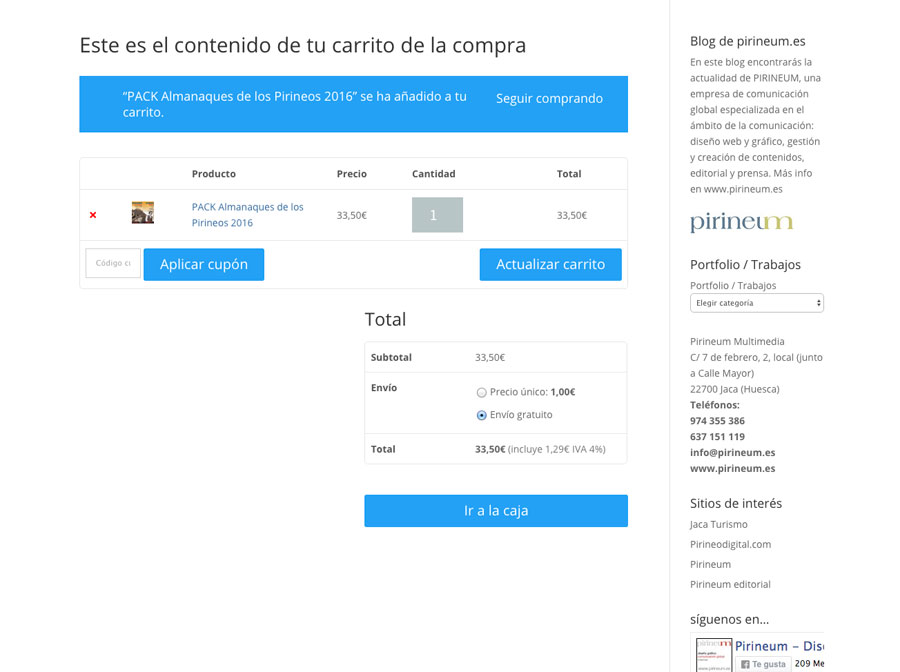
Task: Click the info@pirineum.es email address
Action: 732,453
